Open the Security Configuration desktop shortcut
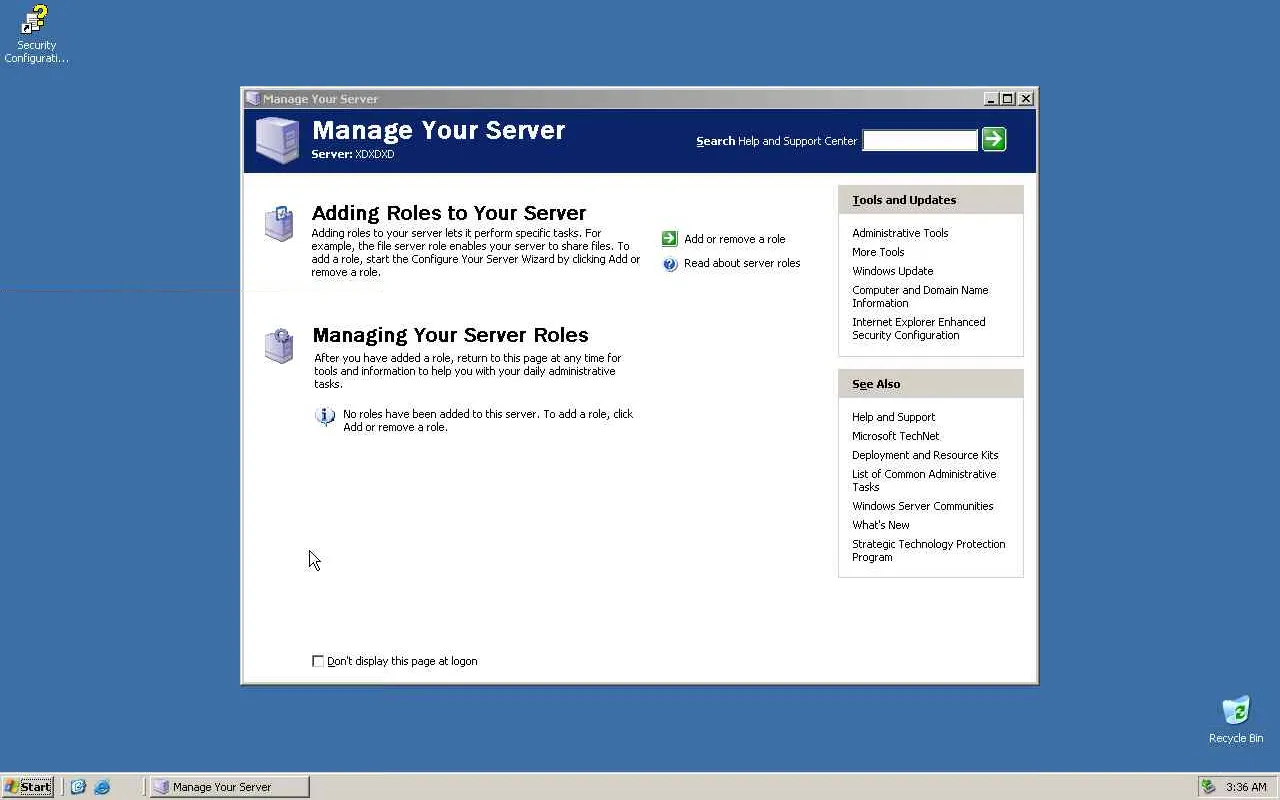 [36, 34]
